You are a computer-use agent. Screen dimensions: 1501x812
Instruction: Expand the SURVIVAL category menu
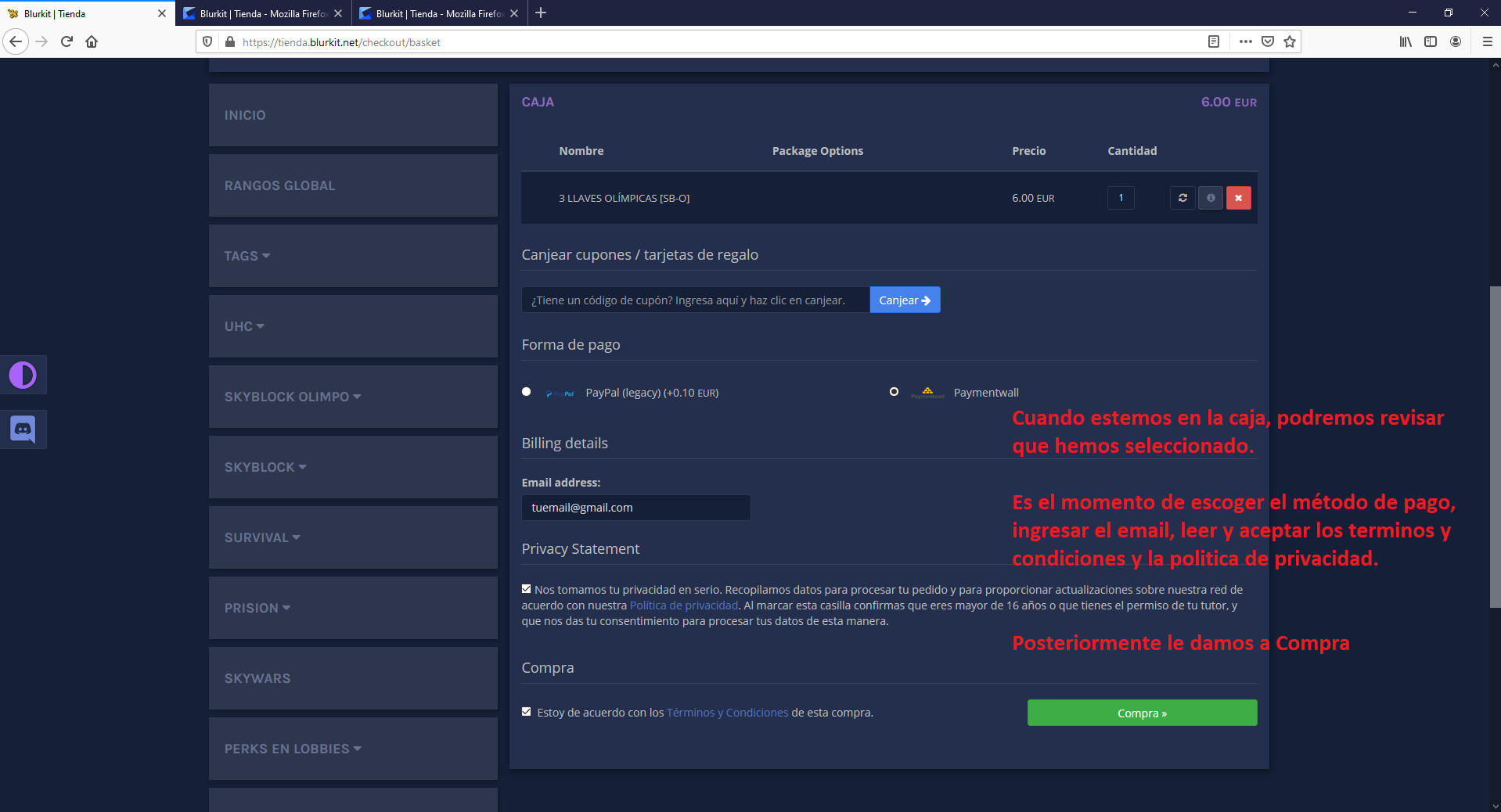coord(353,537)
